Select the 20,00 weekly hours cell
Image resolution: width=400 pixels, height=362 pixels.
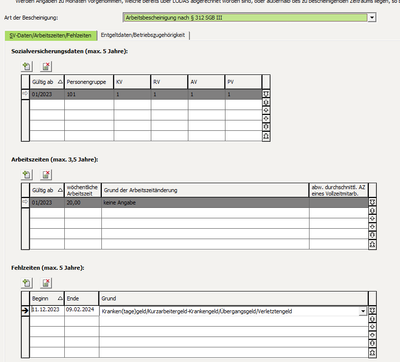pyautogui.click(x=83, y=203)
